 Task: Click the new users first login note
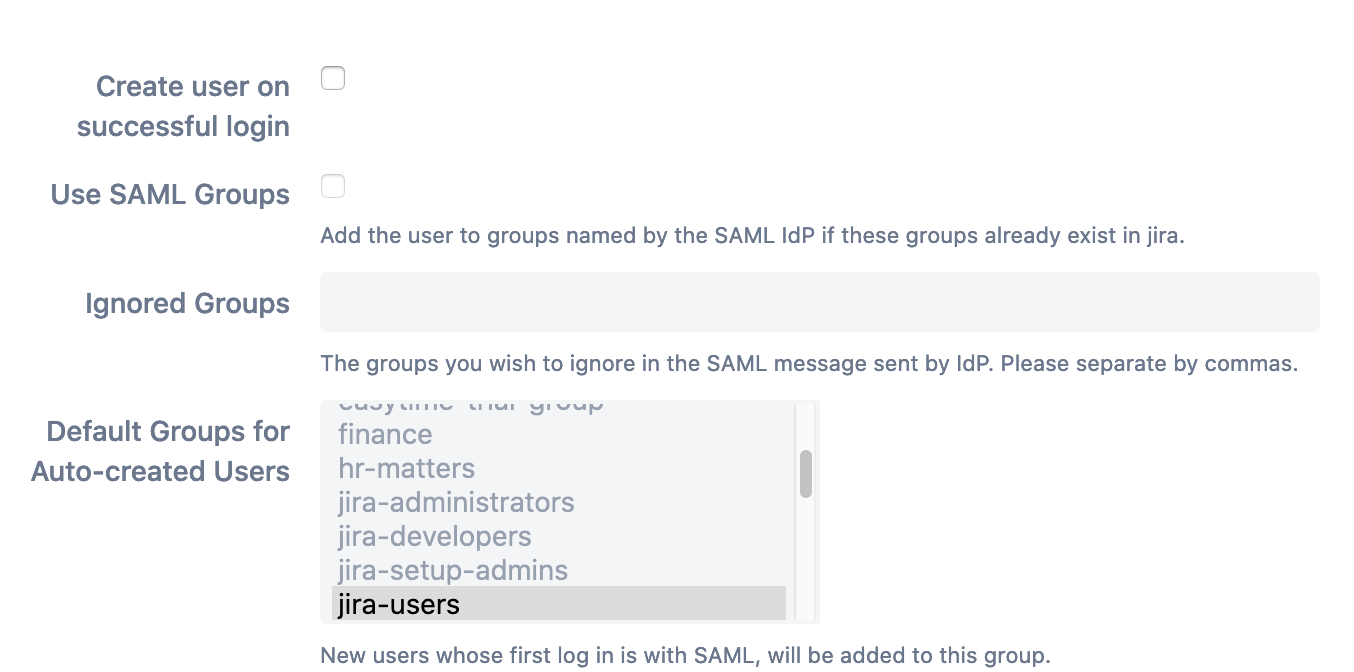coord(685,656)
